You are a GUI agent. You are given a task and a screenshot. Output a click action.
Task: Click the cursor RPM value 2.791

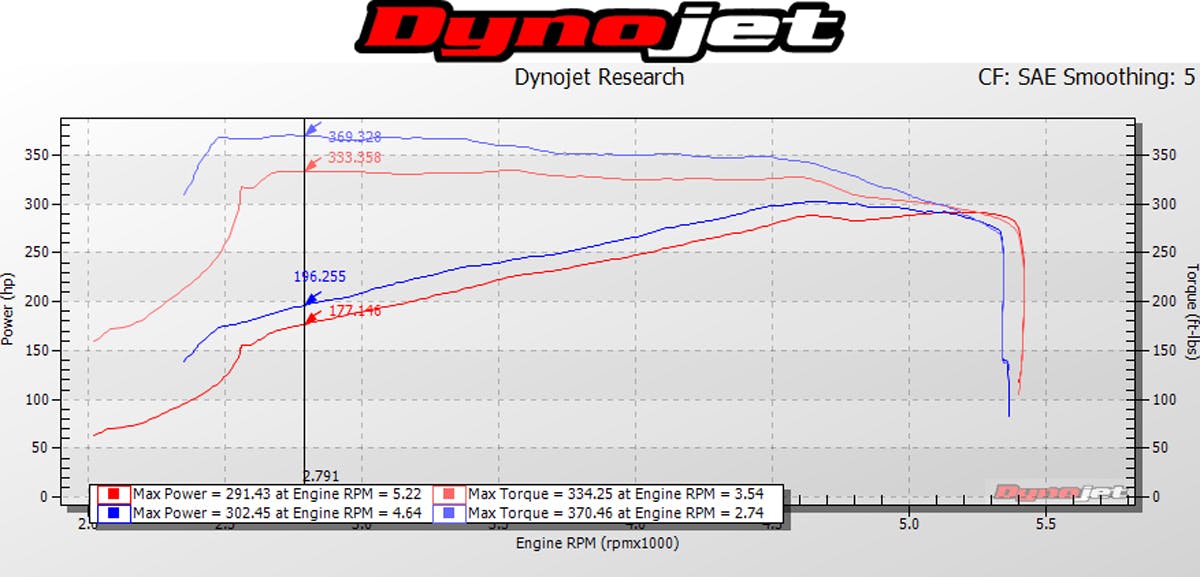[x=322, y=476]
